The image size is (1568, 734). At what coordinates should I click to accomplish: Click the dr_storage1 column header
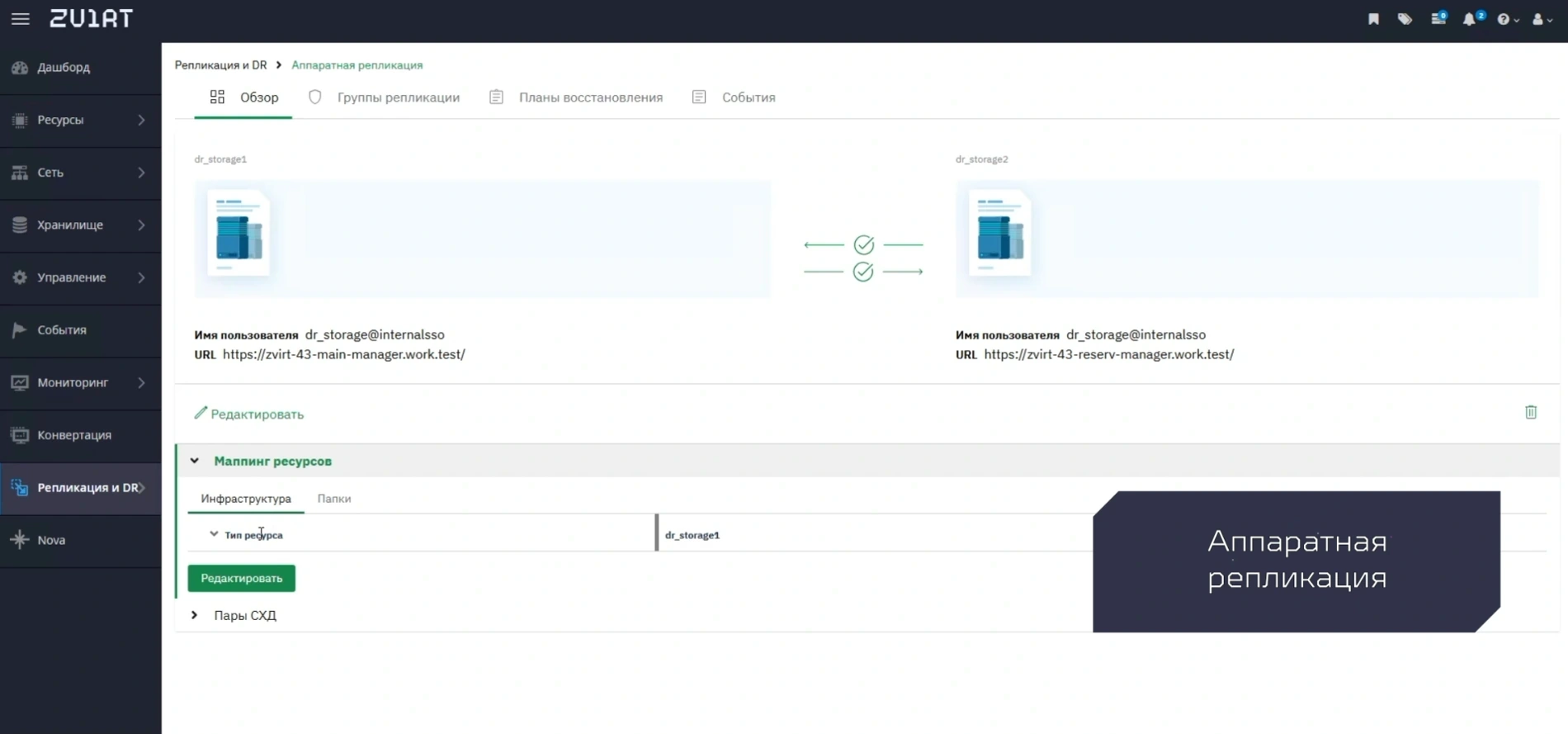692,535
